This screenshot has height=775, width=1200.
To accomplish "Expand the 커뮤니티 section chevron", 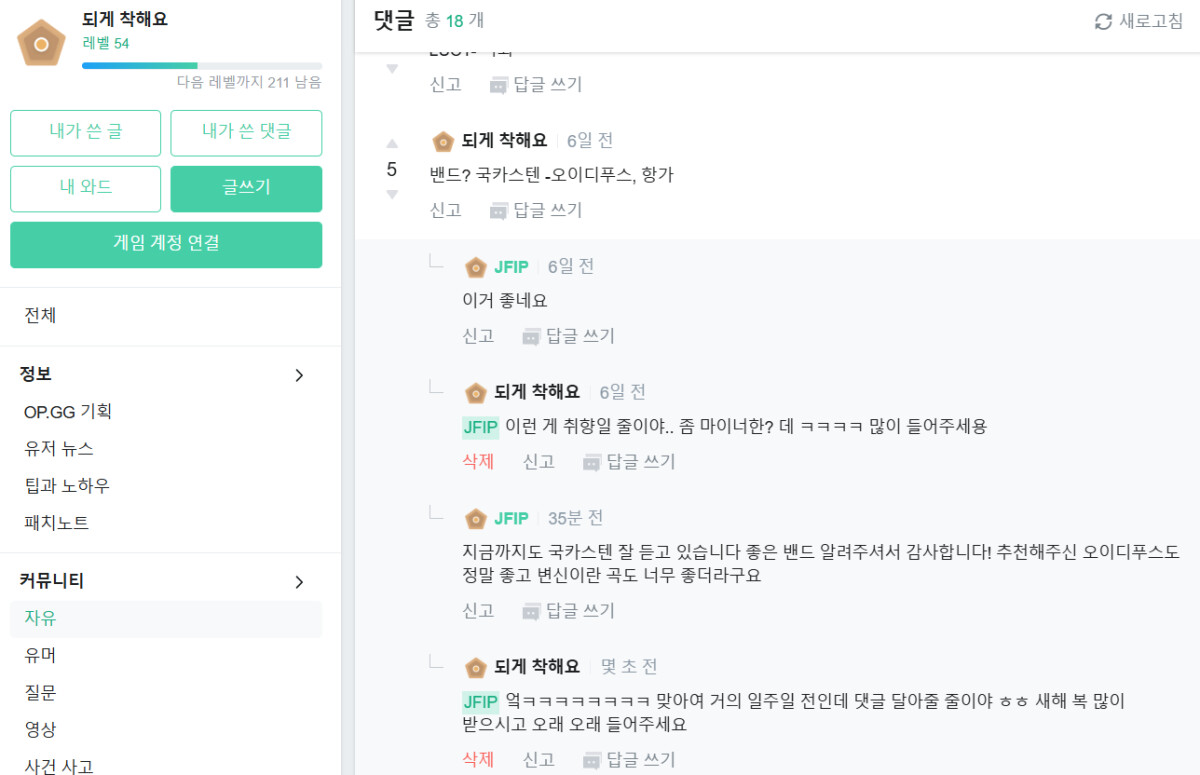I will [x=298, y=582].
